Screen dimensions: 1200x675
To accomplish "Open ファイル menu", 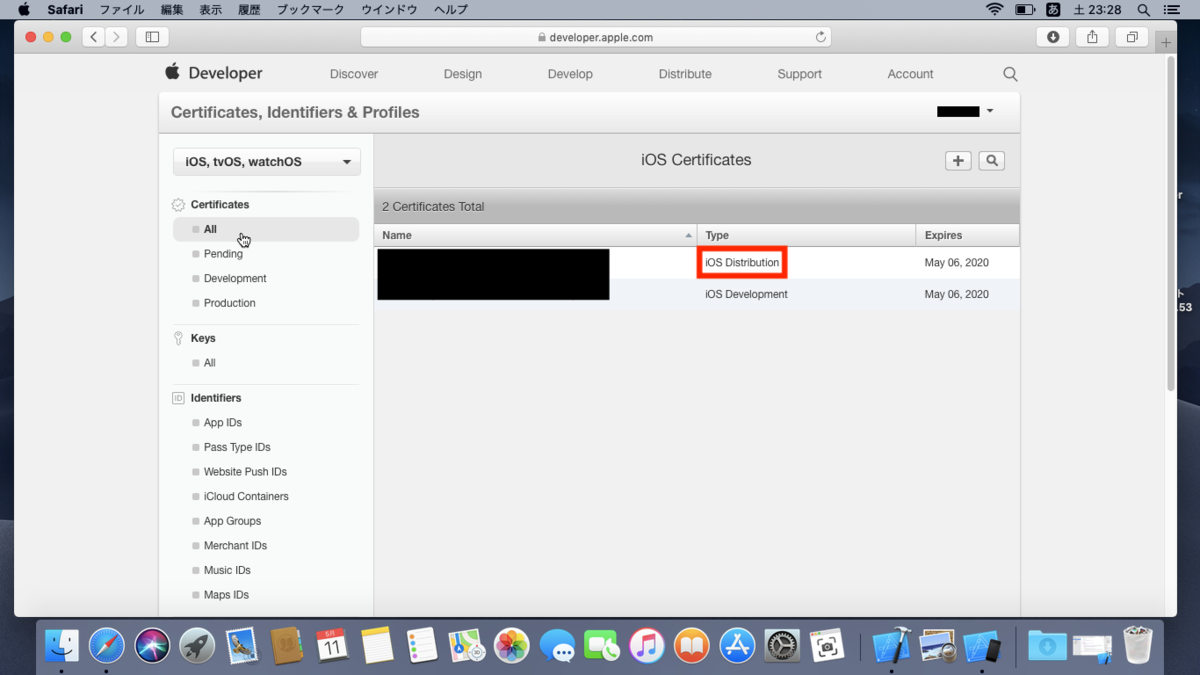I will click(121, 9).
